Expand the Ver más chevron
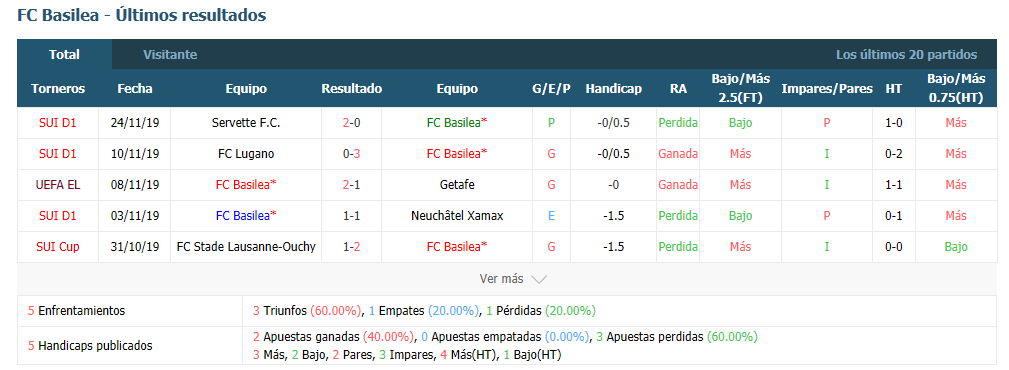The image size is (1009, 370). 539,280
